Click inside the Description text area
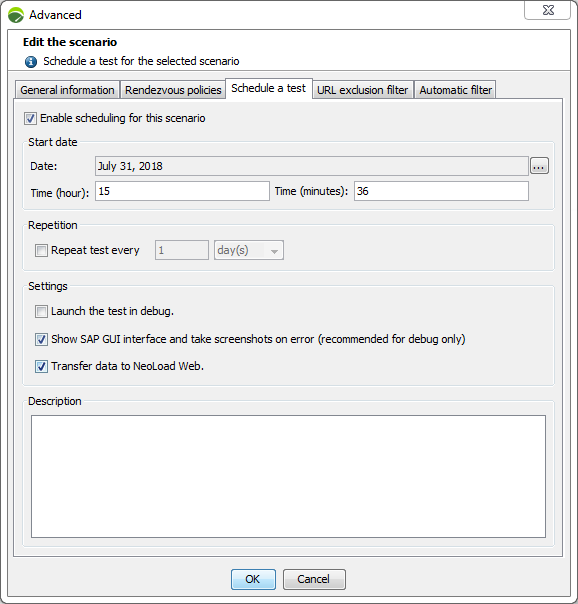The image size is (578, 604). coord(288,476)
